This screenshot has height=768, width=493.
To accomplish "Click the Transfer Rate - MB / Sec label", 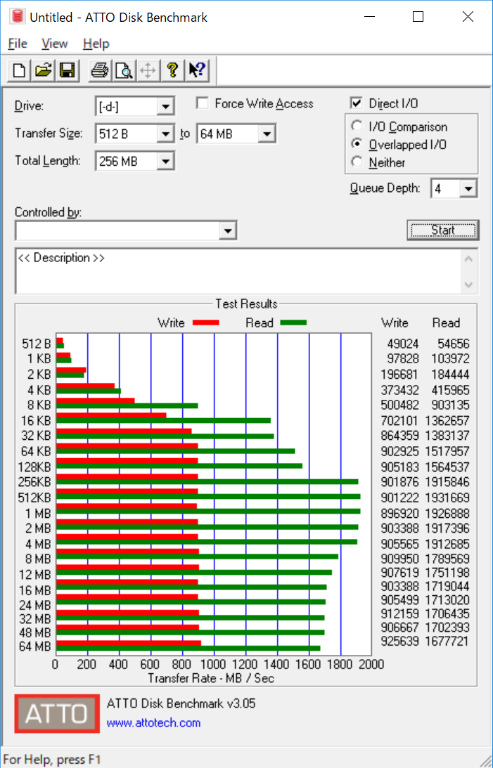I will [x=211, y=678].
